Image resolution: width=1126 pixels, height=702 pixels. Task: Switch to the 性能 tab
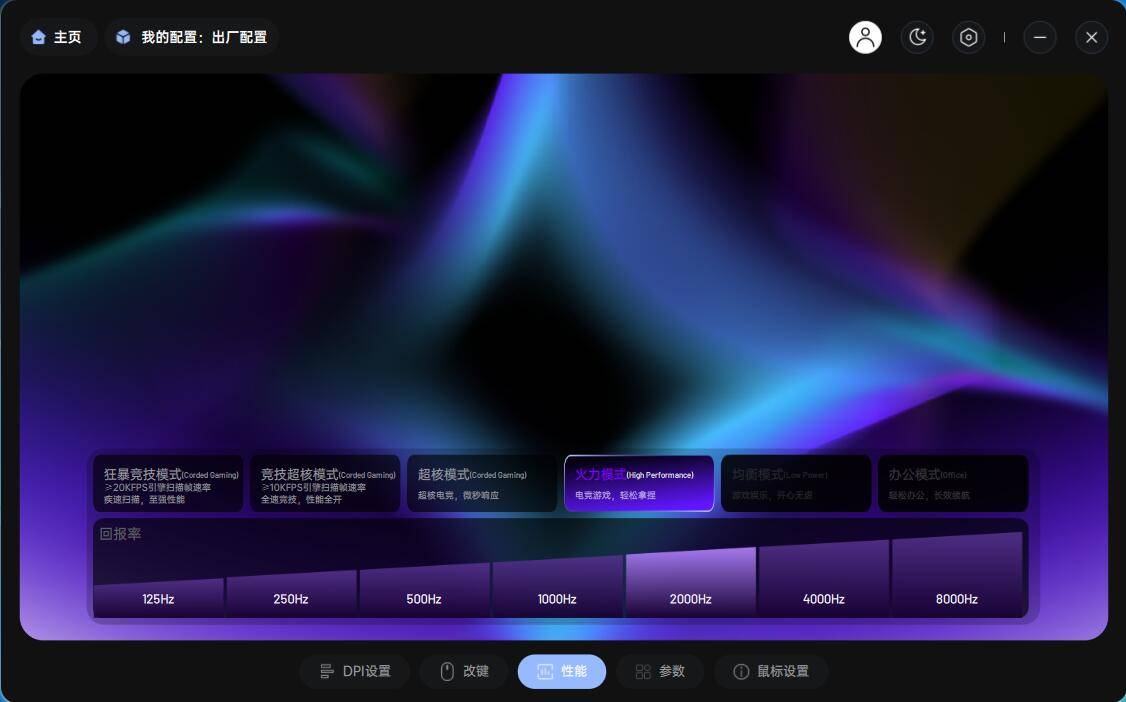[x=562, y=671]
